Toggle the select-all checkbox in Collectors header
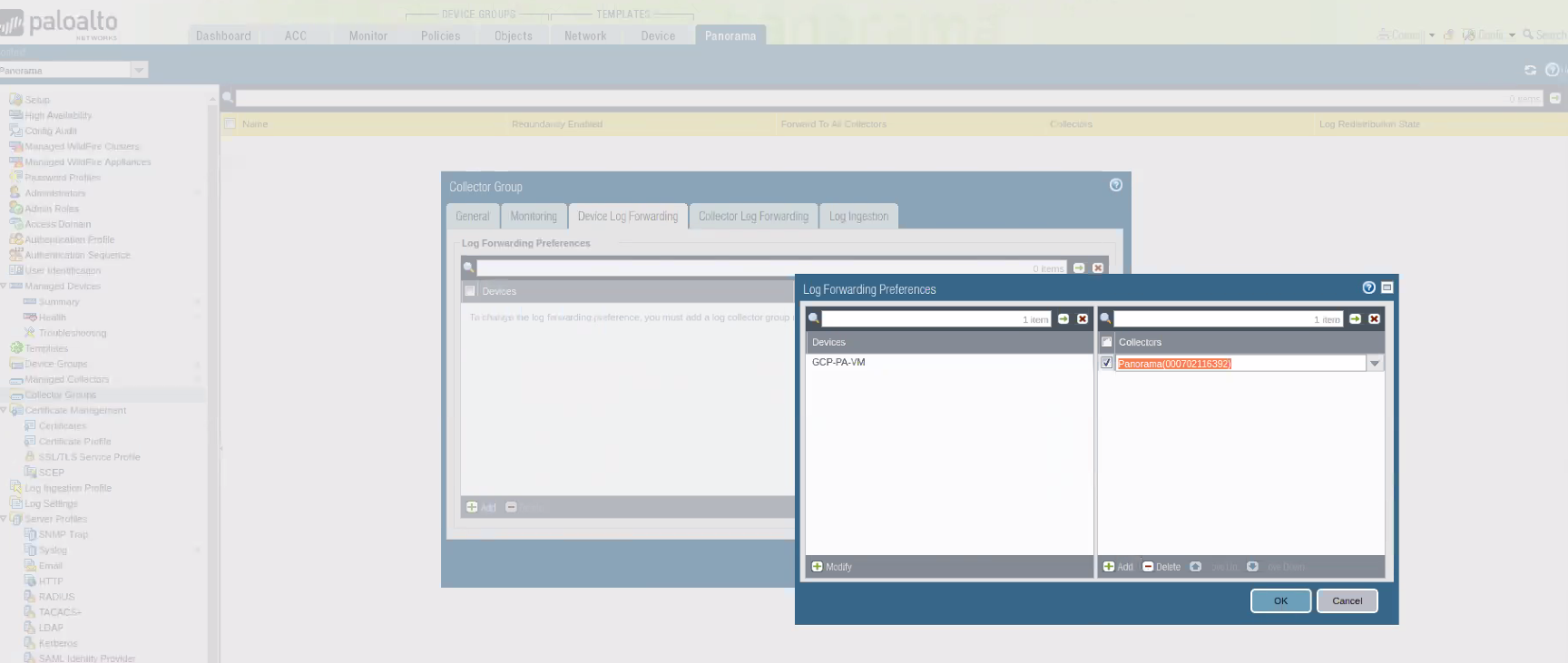Viewport: 1568px width, 663px height. pyautogui.click(x=1106, y=342)
